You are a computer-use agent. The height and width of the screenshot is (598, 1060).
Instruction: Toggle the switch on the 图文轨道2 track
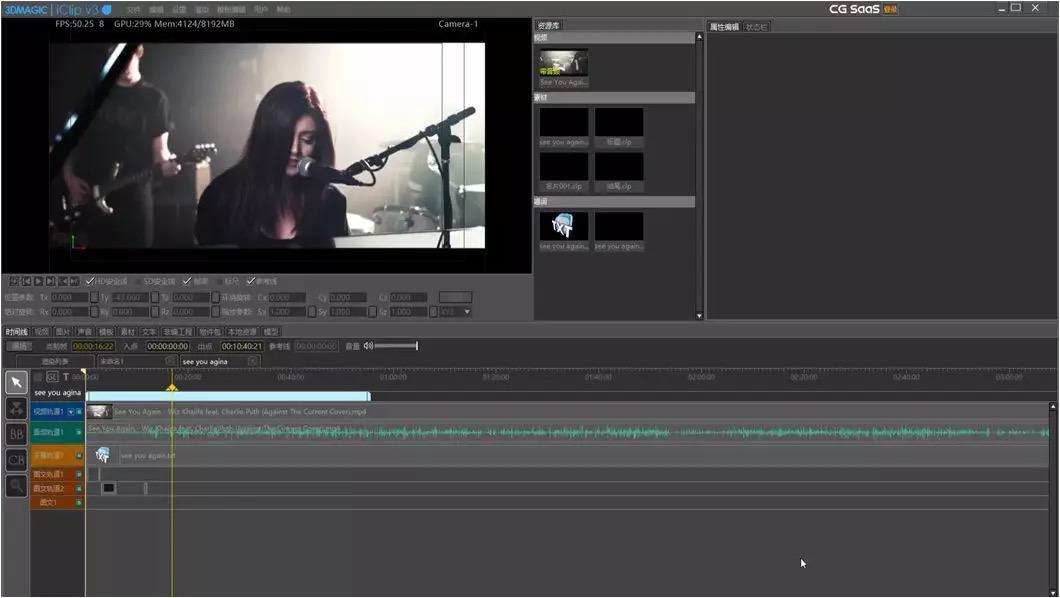(x=79, y=489)
